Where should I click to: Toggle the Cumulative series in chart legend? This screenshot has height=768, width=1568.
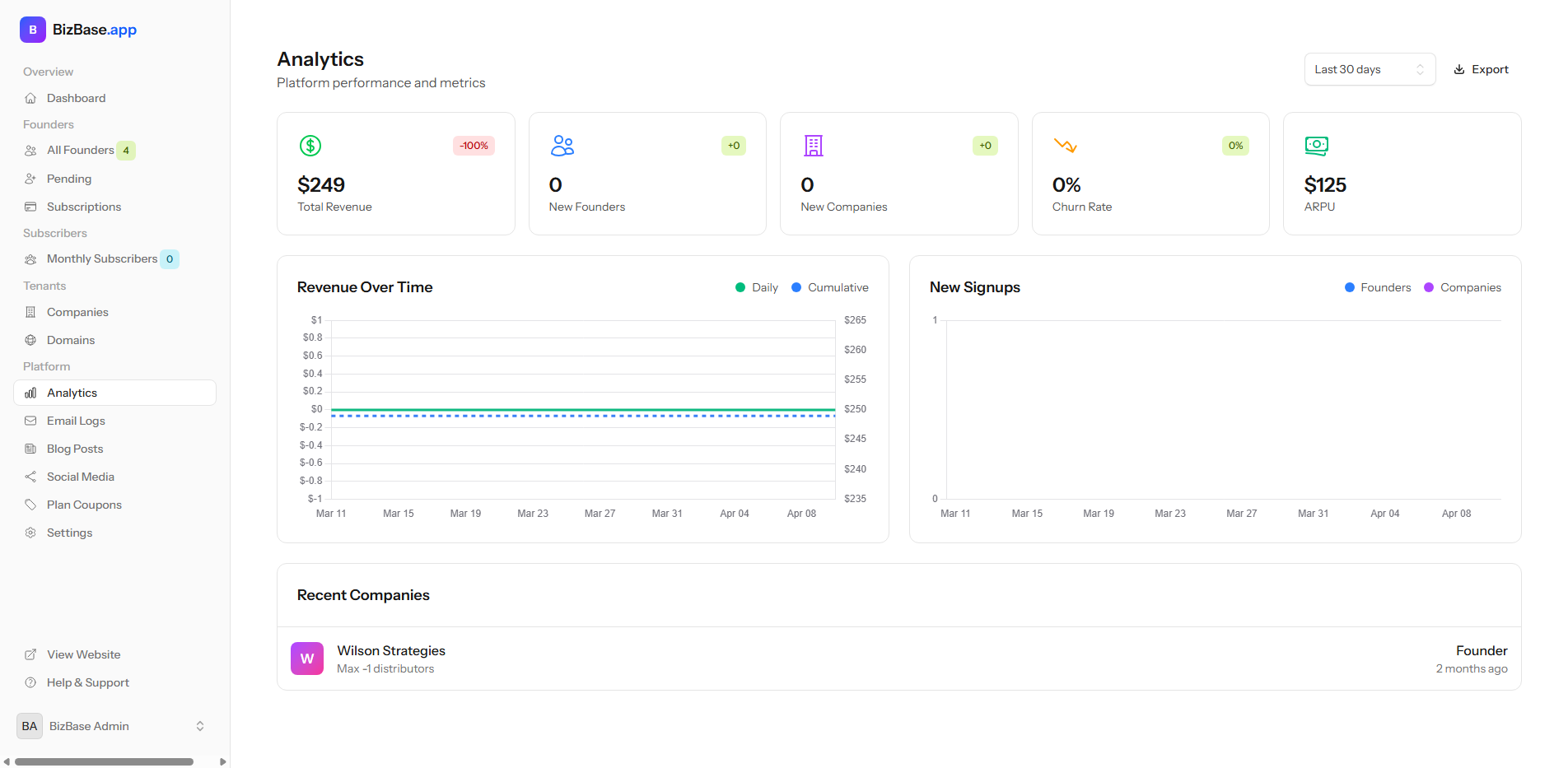click(x=830, y=287)
